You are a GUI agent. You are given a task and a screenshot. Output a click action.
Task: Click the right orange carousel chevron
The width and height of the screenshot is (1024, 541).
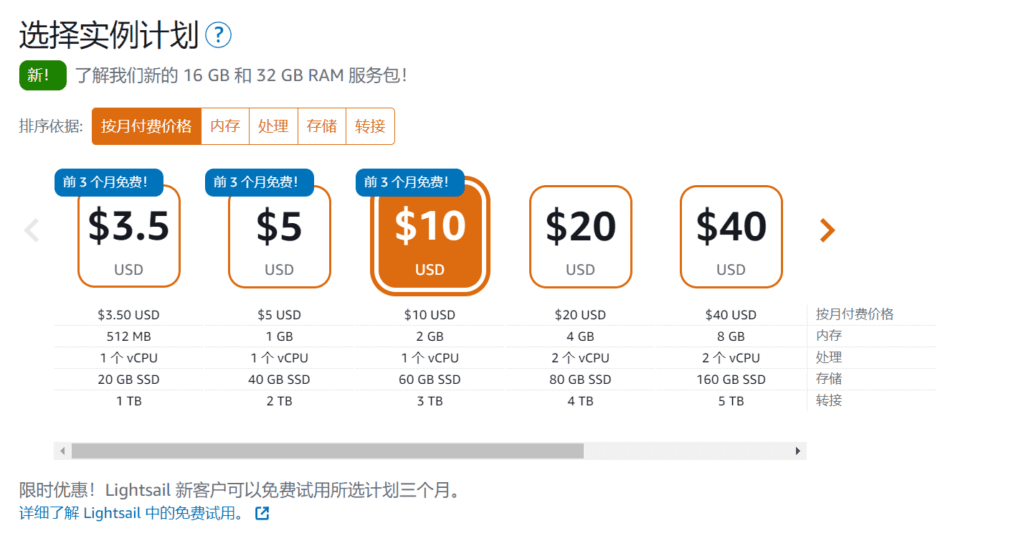click(x=826, y=231)
